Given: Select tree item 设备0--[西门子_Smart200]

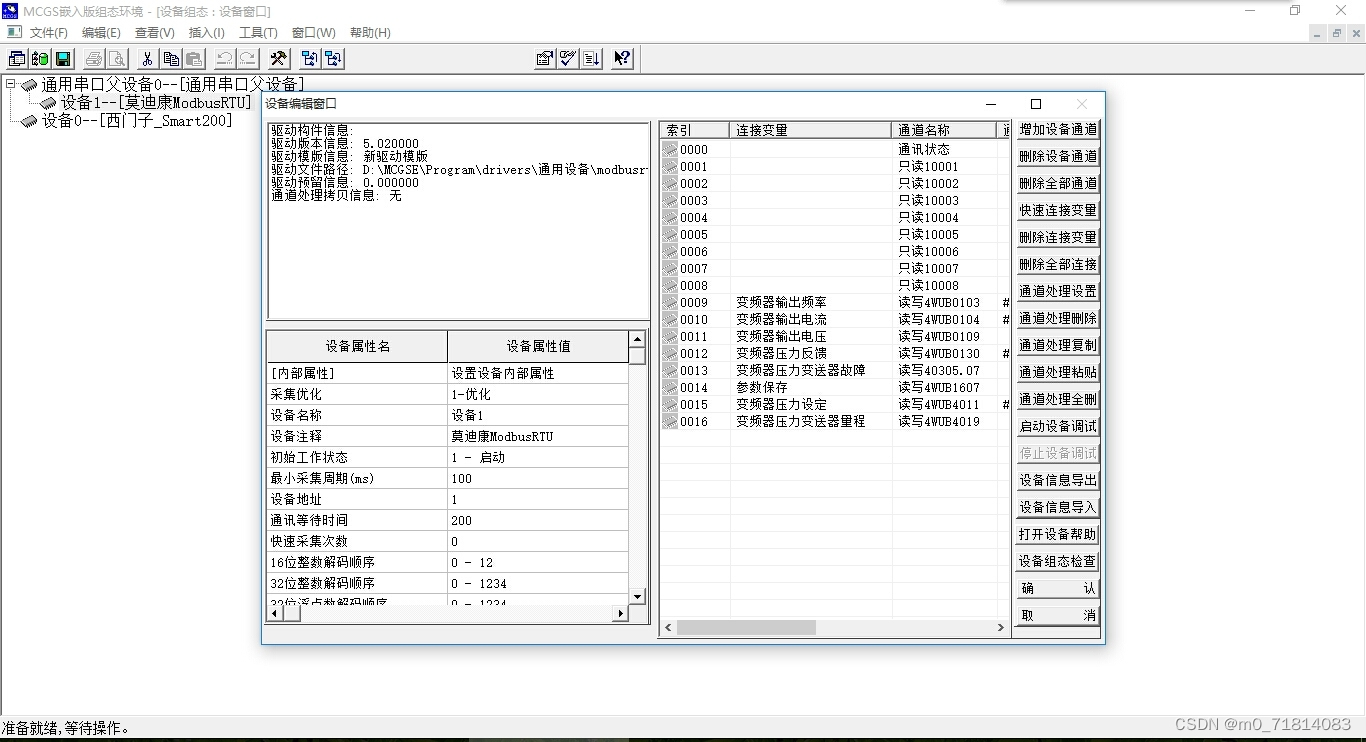Looking at the screenshot, I should (x=136, y=121).
